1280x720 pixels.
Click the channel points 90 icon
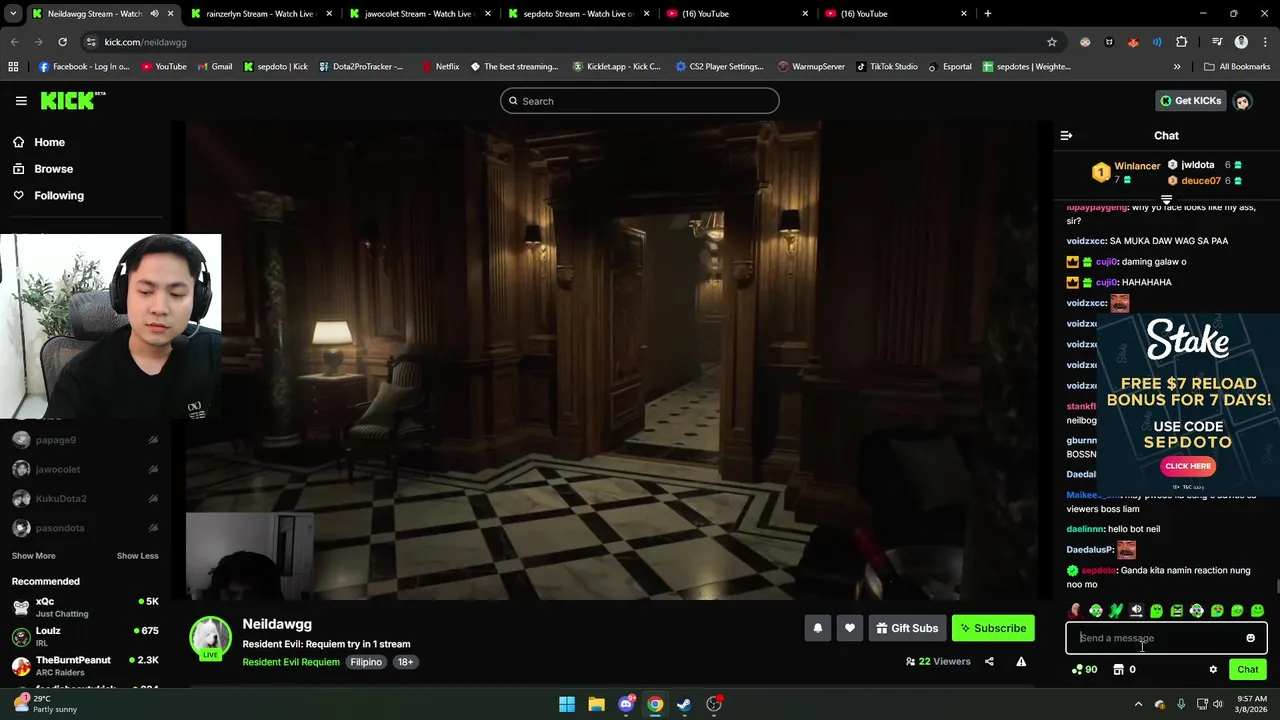pos(1084,669)
